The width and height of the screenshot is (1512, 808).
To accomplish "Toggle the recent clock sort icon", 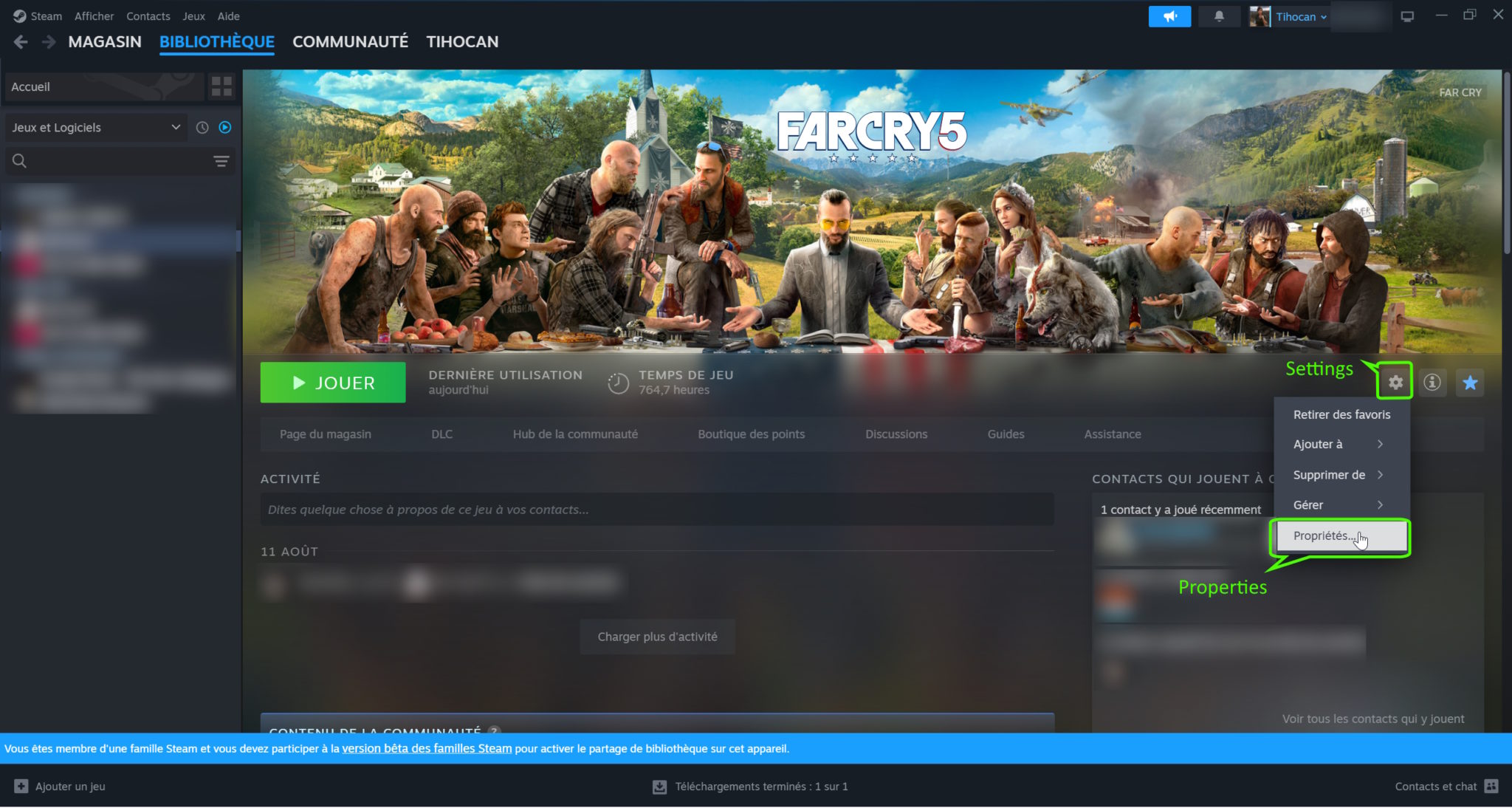I will 202,128.
